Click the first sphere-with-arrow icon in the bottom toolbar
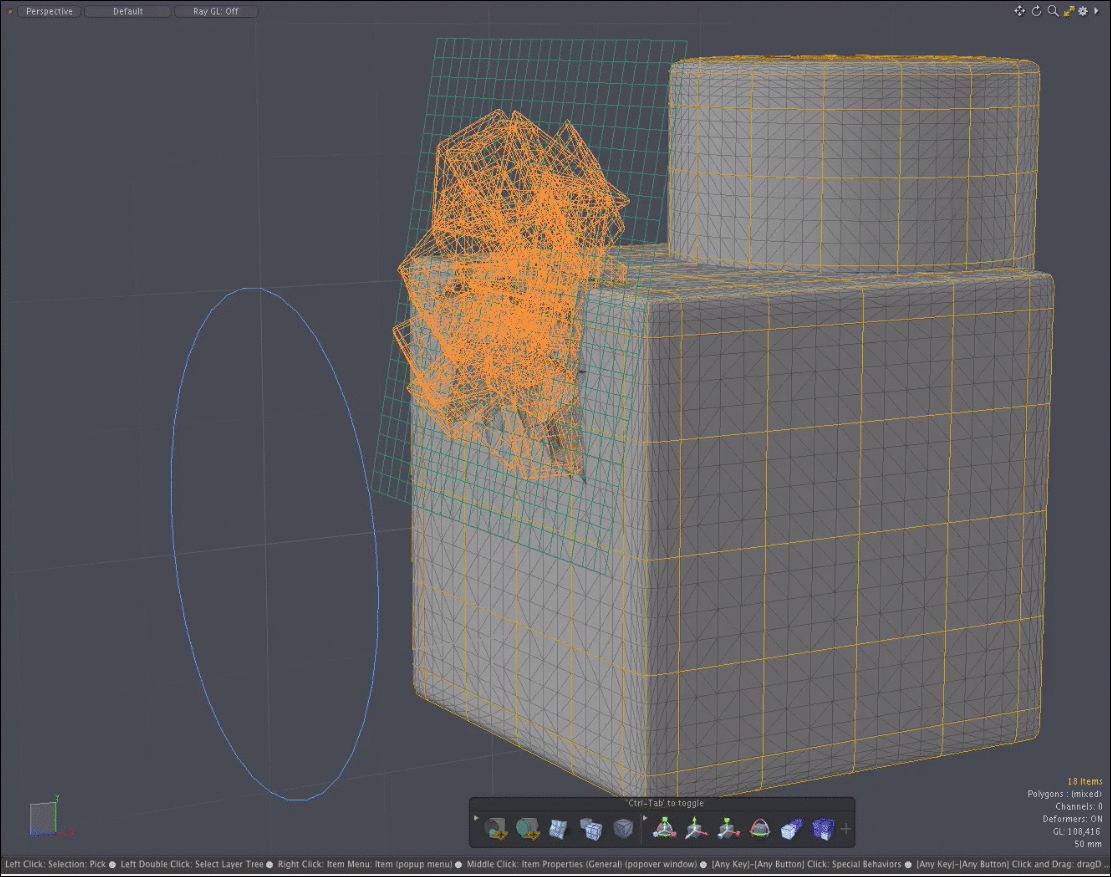This screenshot has height=877, width=1111. (x=495, y=828)
